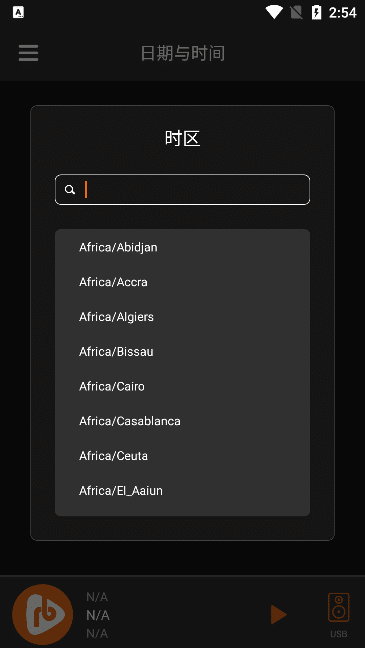Tap the 日期与时间 page title

coord(183,53)
